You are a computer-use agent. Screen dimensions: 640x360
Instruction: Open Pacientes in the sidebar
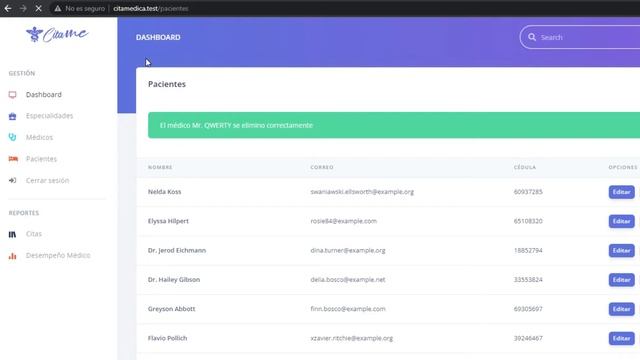tap(41, 159)
